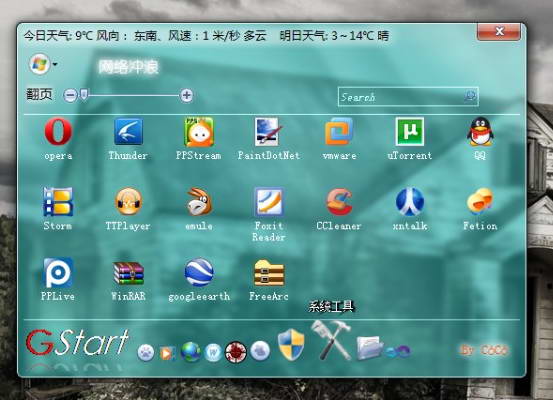The image size is (553, 400).
Task: Launch the vmware shortcut
Action: tap(339, 132)
